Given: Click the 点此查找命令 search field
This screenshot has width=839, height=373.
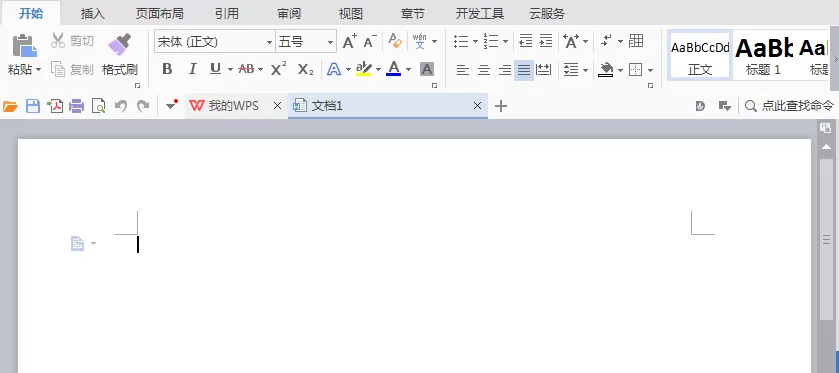Looking at the screenshot, I should (x=789, y=106).
